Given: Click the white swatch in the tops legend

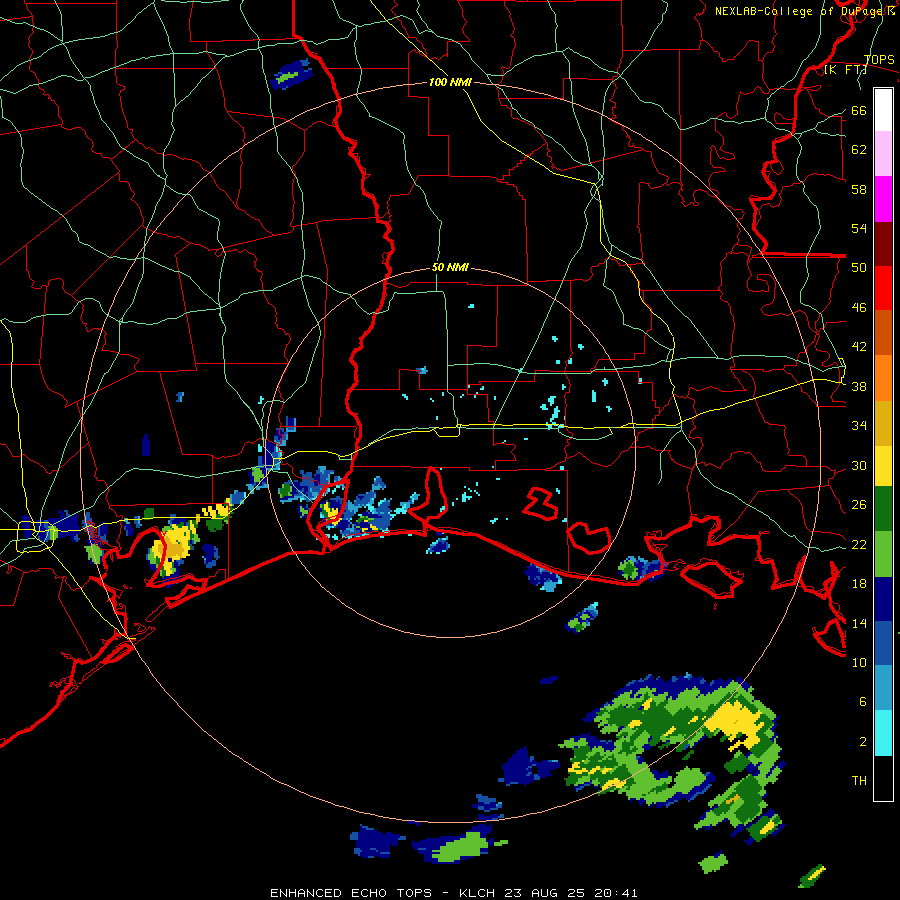Looking at the screenshot, I should (883, 110).
